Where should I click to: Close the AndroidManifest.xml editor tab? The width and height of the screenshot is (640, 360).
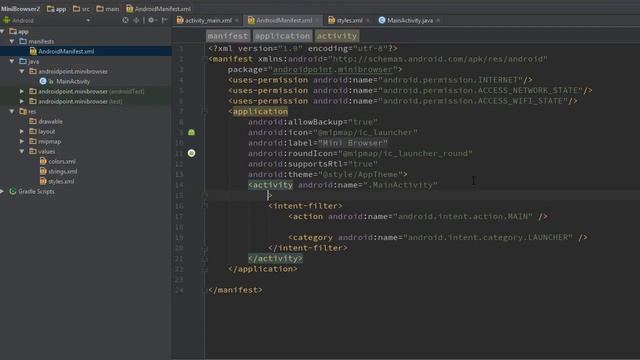317,20
